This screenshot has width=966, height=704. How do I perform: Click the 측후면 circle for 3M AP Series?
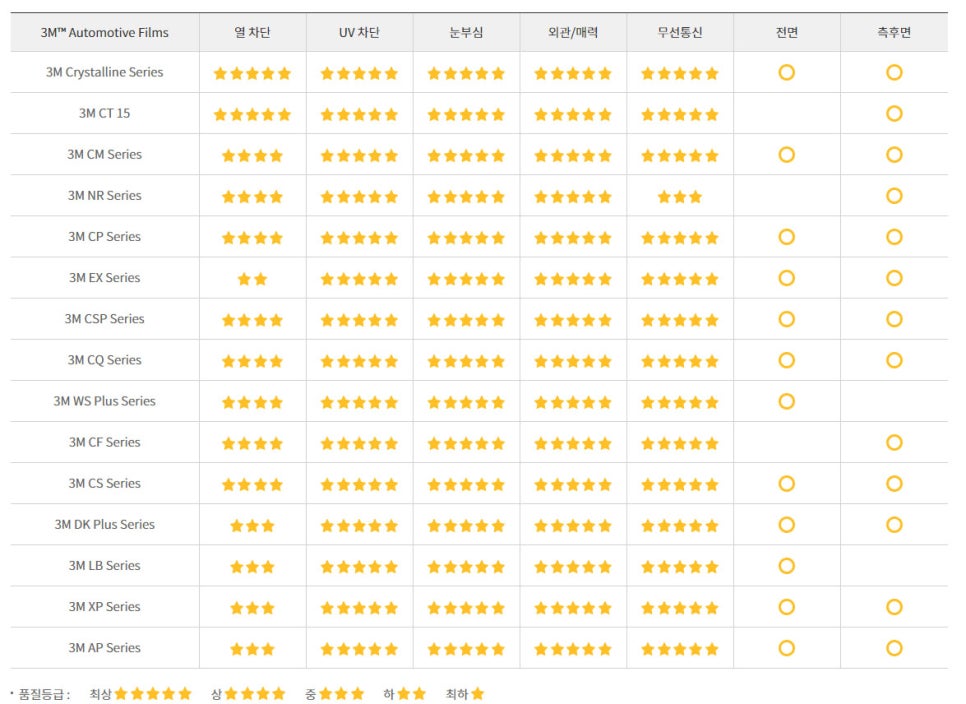point(894,648)
